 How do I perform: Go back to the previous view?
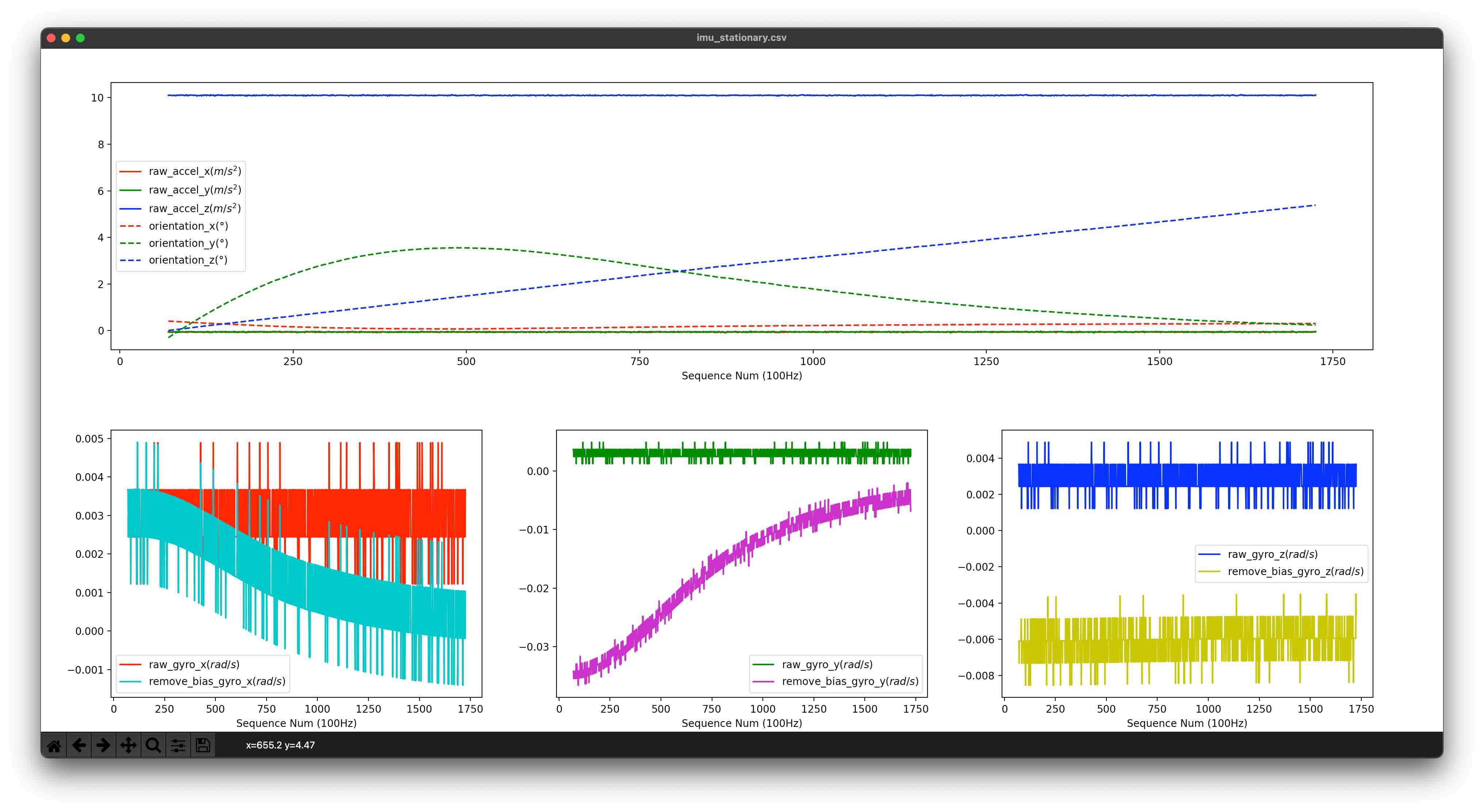click(x=79, y=745)
